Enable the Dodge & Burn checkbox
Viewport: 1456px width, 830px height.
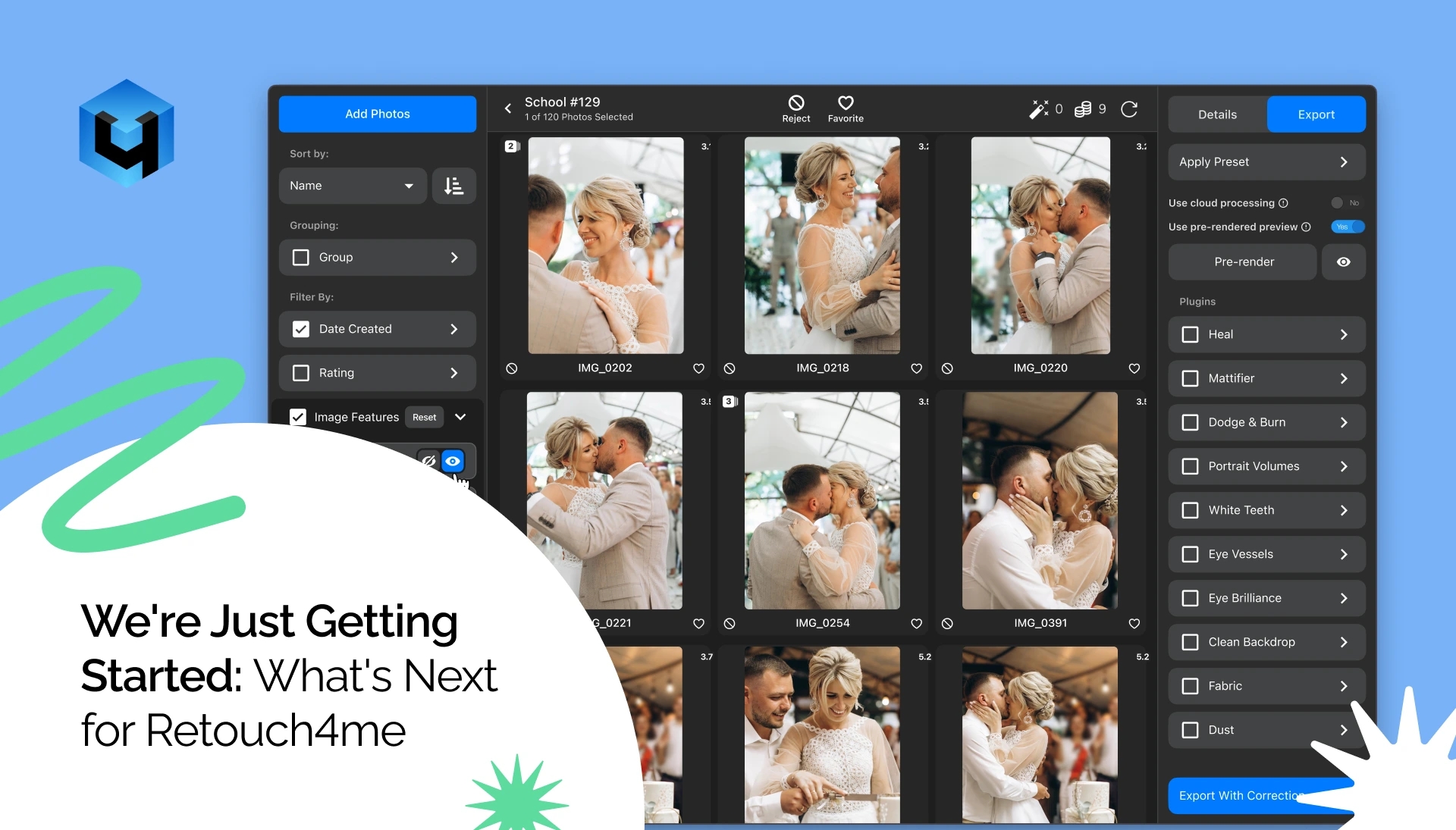[x=1191, y=422]
